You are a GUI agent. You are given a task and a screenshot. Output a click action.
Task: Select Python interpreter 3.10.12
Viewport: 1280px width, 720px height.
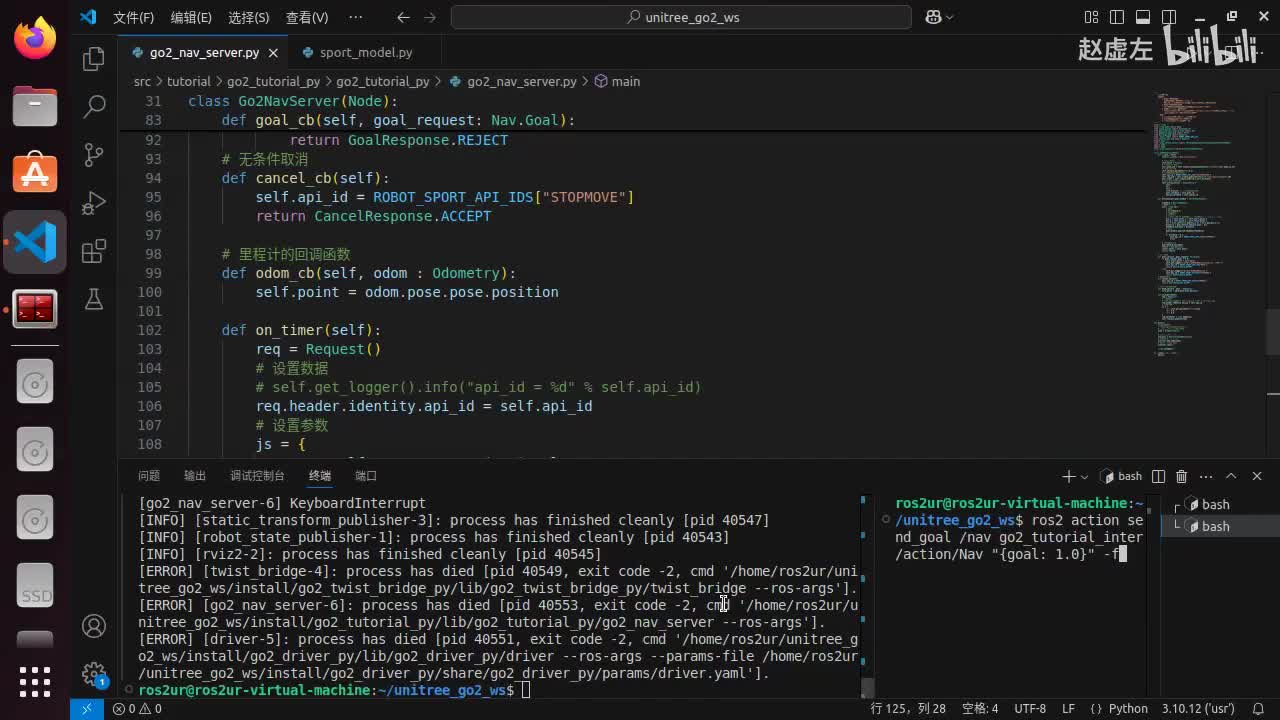click(x=1198, y=708)
